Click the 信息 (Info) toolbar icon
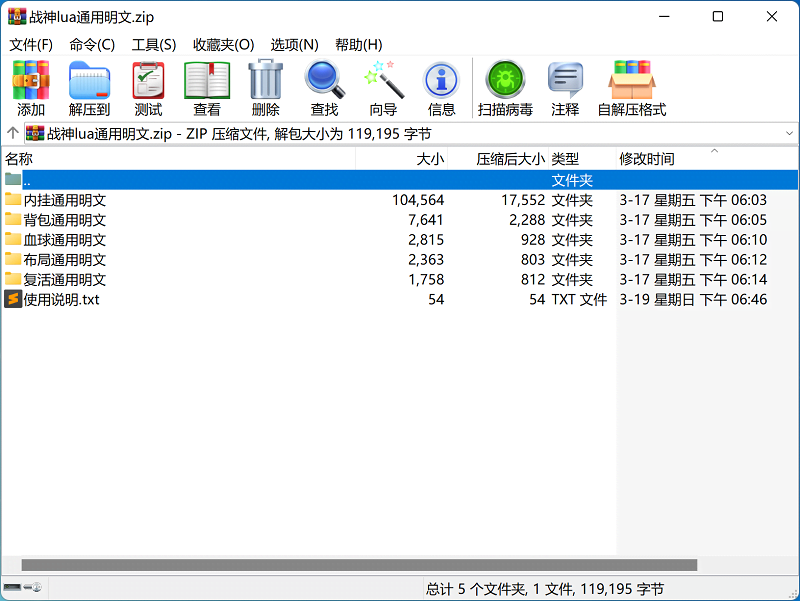The width and height of the screenshot is (800, 601). [x=441, y=87]
